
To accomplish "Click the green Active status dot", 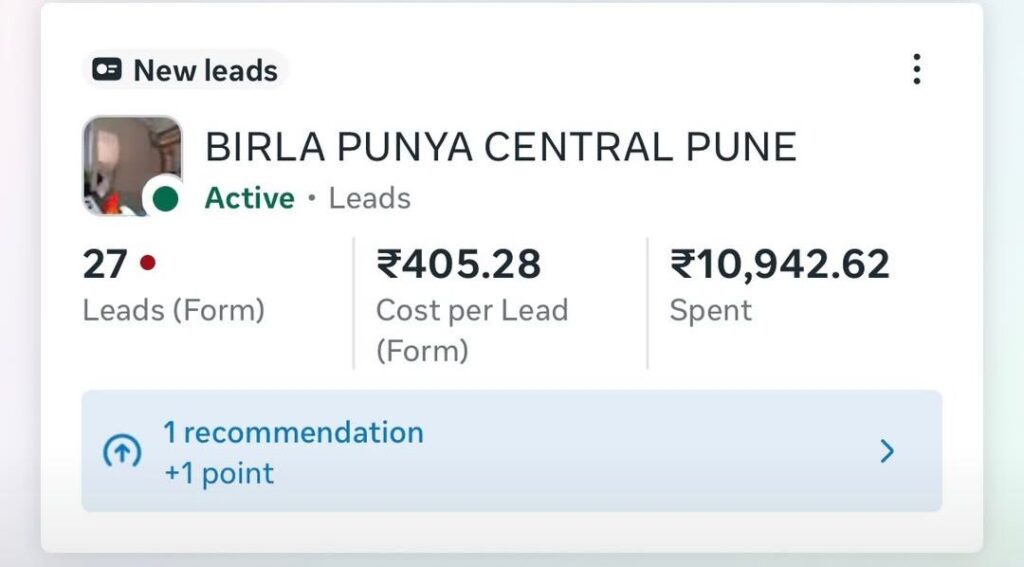I will point(165,199).
